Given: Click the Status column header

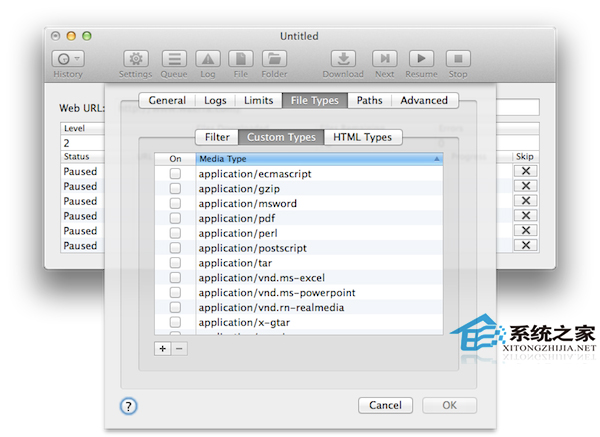Looking at the screenshot, I should click(82, 157).
